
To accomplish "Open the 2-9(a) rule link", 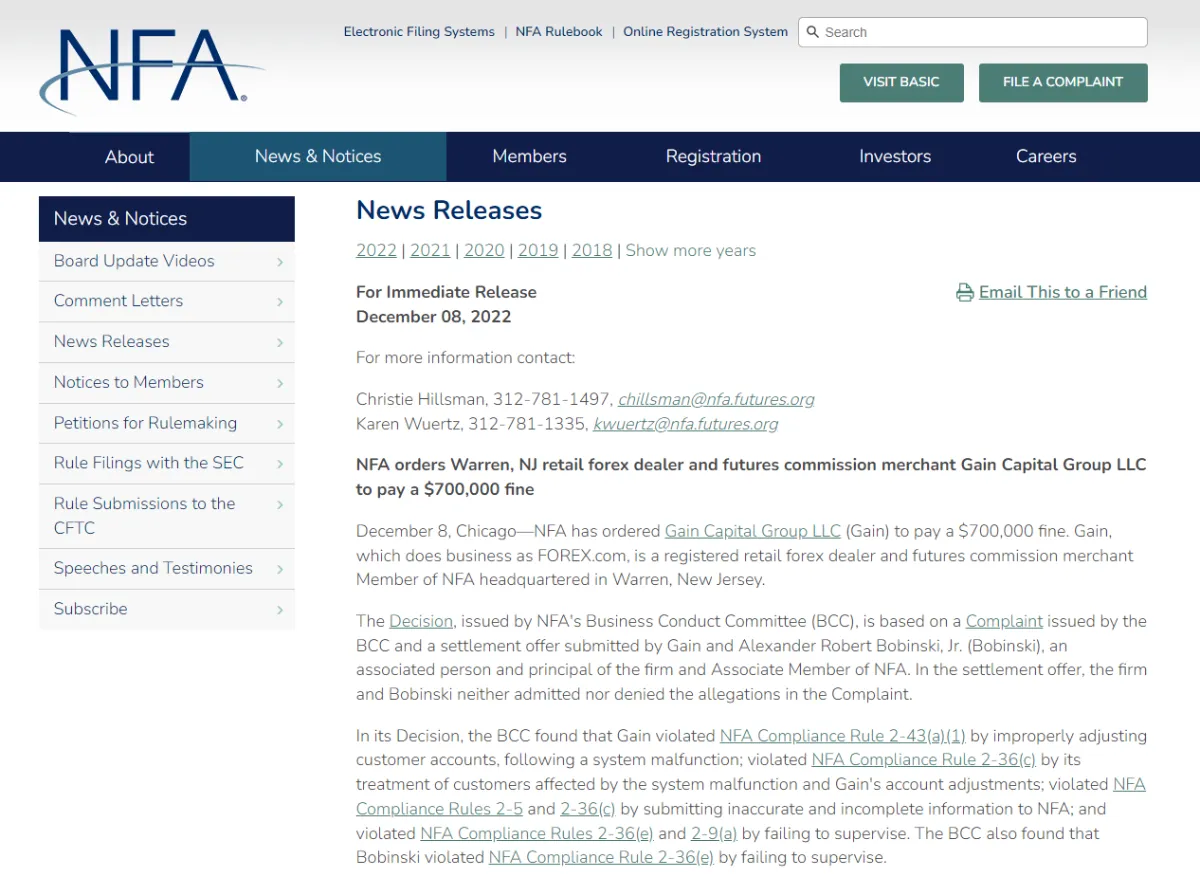I will coord(714,833).
